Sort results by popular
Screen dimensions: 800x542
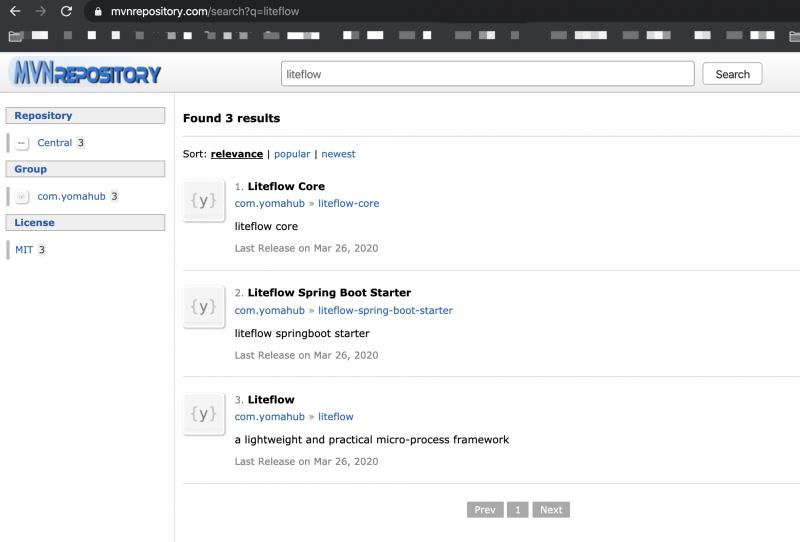(292, 154)
